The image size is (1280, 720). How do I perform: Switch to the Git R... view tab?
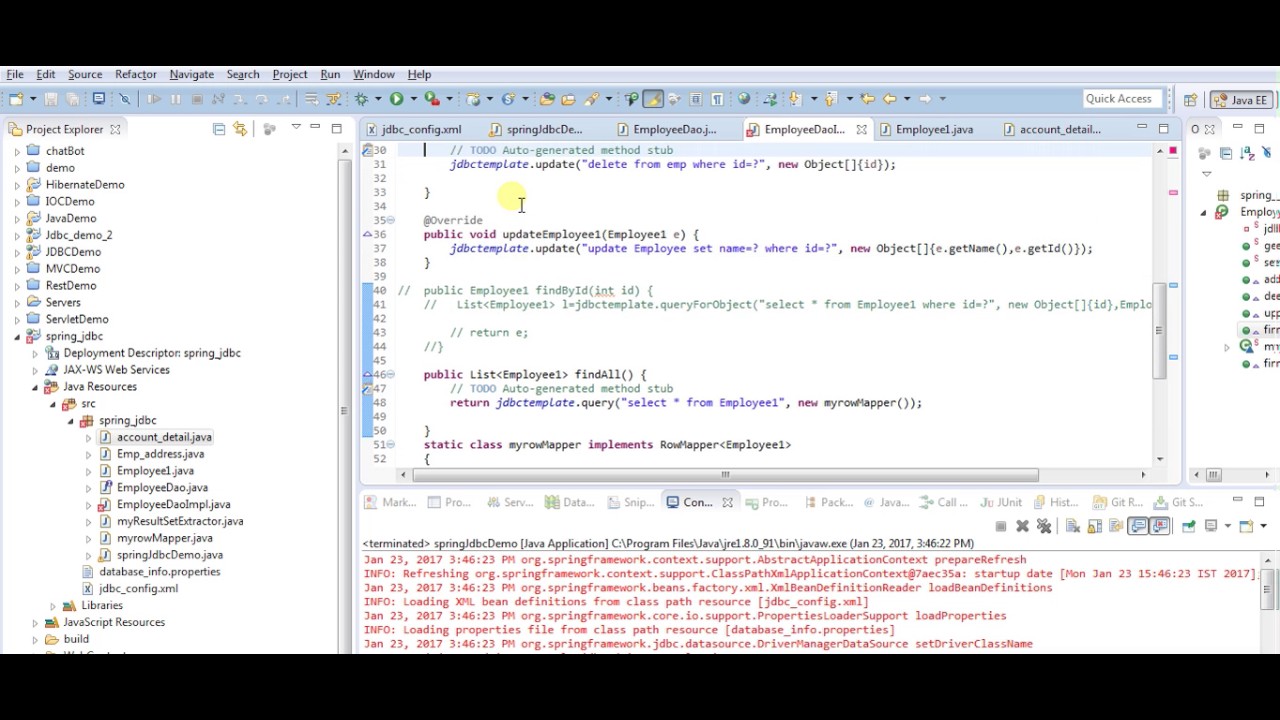[x=1118, y=502]
